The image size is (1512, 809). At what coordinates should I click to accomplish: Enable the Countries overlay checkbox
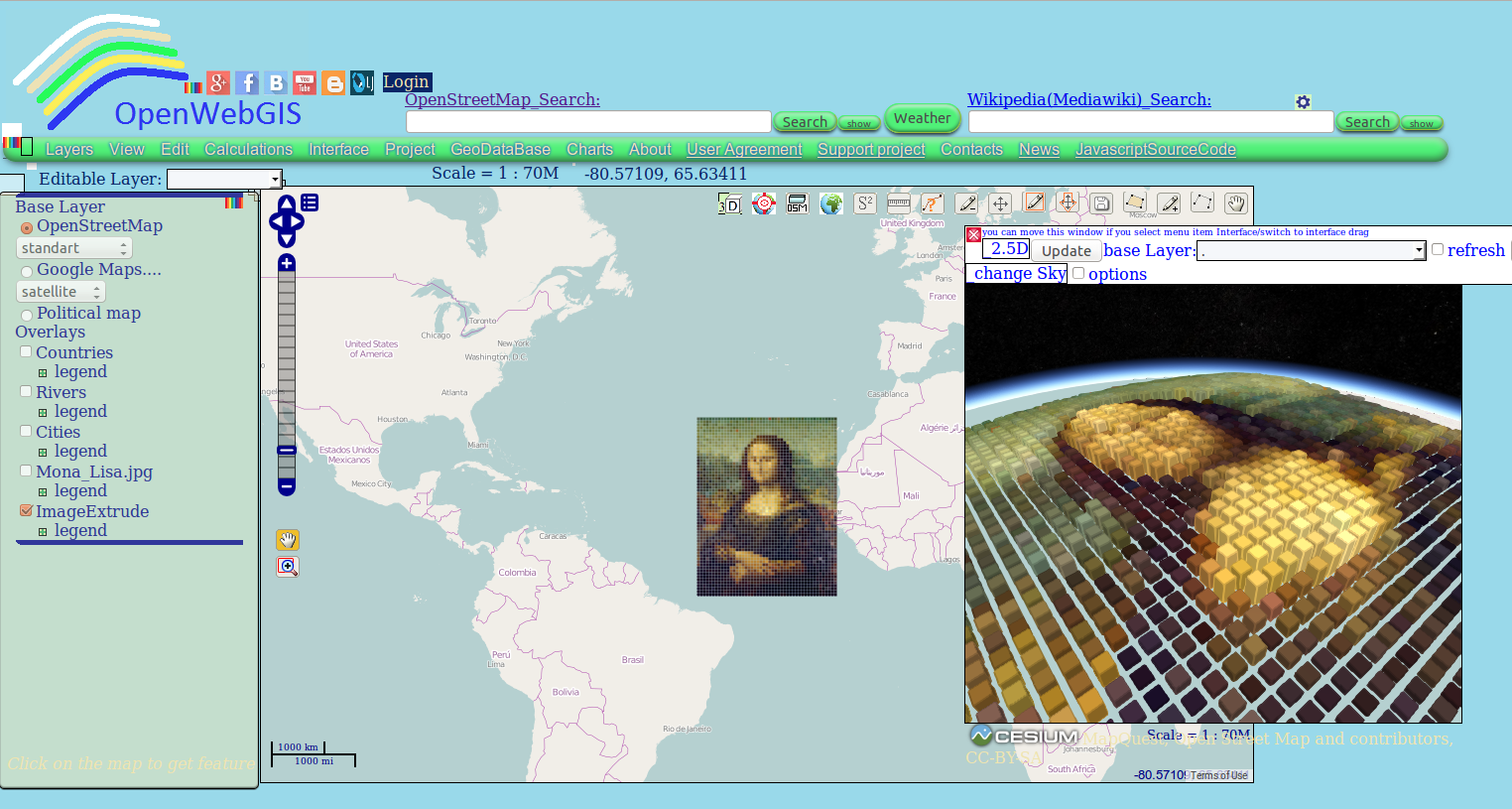[26, 351]
